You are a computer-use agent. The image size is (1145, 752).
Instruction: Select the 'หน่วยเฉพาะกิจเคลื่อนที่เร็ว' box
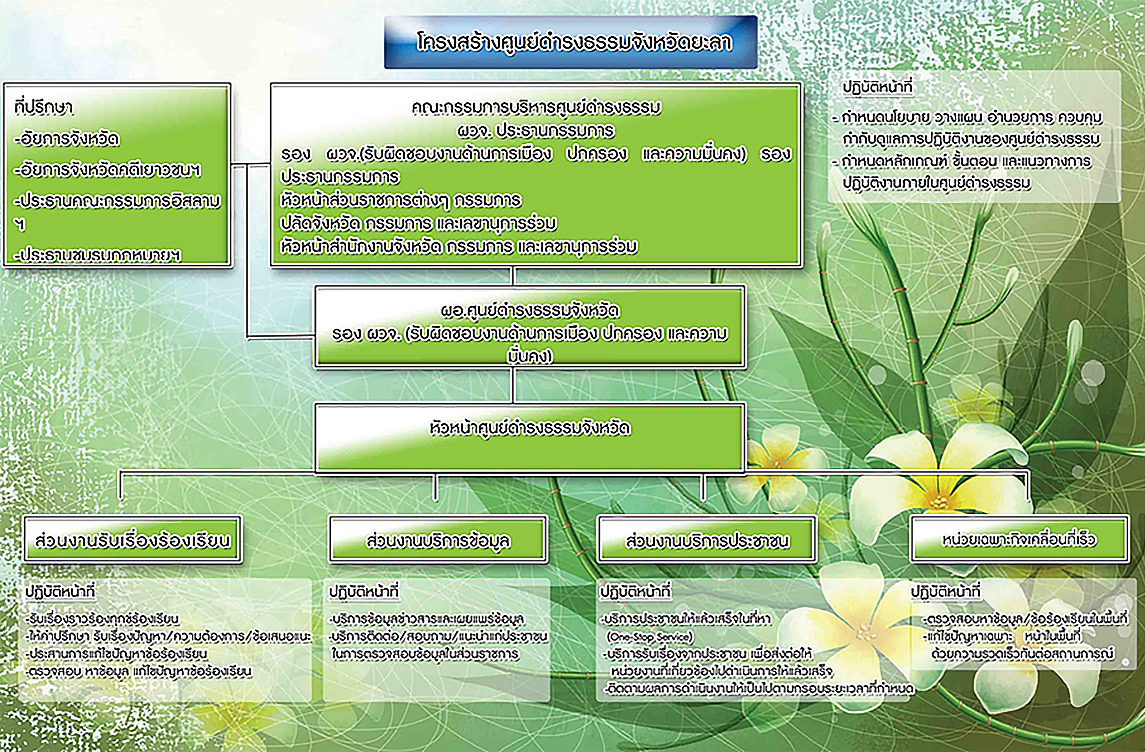tap(1019, 540)
